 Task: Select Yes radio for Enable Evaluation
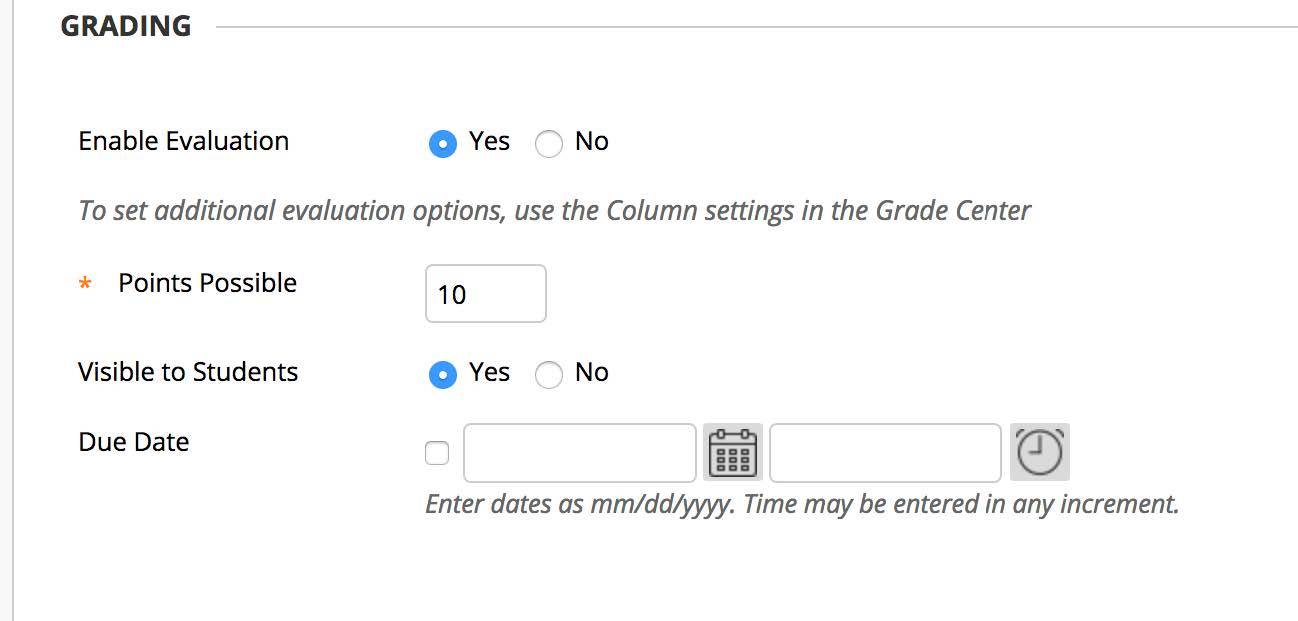coord(442,144)
